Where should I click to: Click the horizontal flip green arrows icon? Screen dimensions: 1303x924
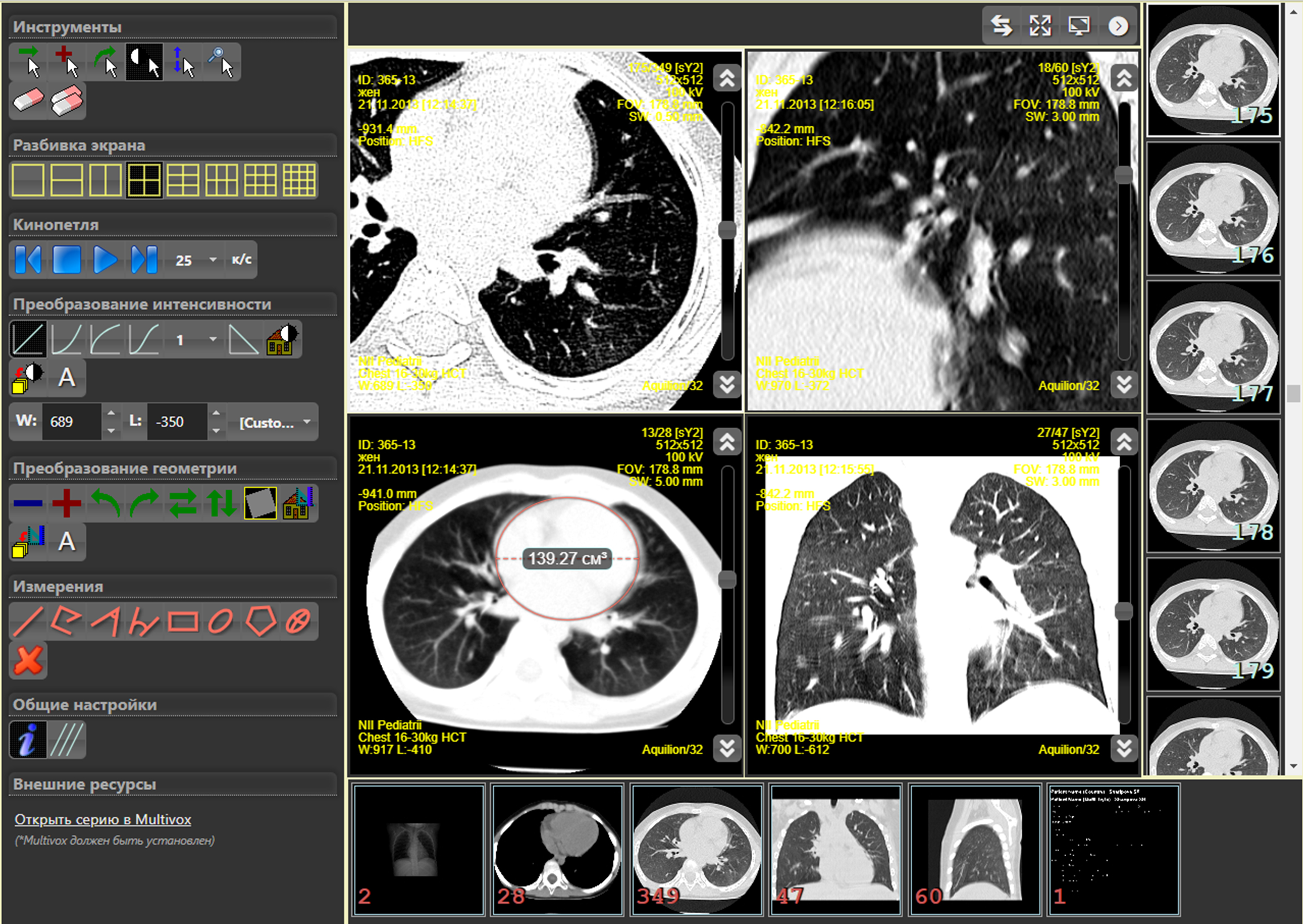tap(183, 503)
